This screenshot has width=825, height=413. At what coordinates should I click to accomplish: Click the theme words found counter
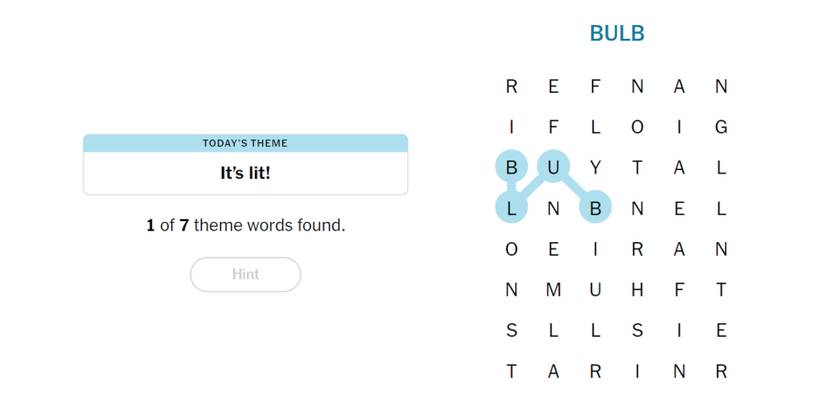point(245,226)
